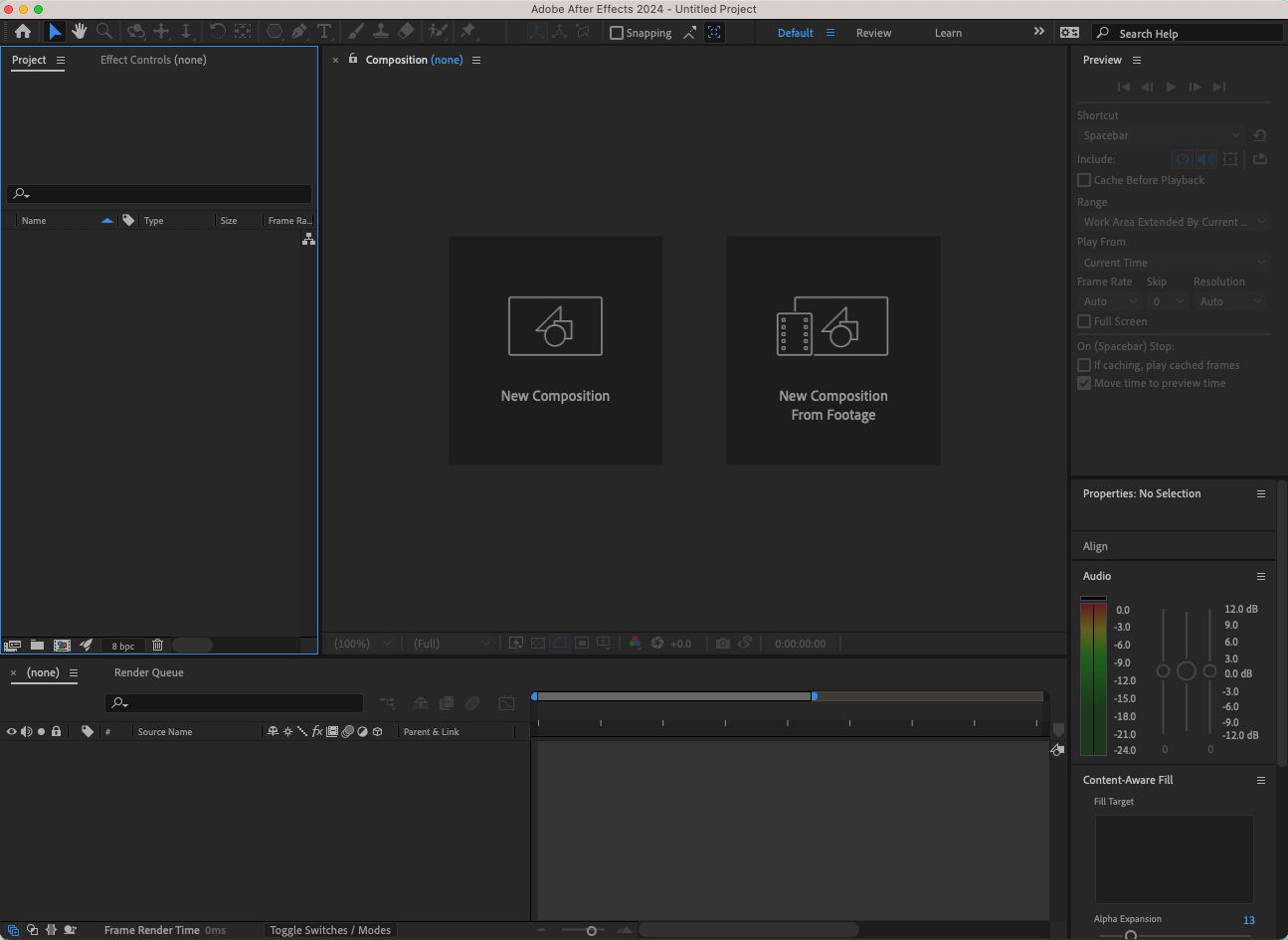Switch to the Review workspace
1288x940 pixels.
point(873,32)
